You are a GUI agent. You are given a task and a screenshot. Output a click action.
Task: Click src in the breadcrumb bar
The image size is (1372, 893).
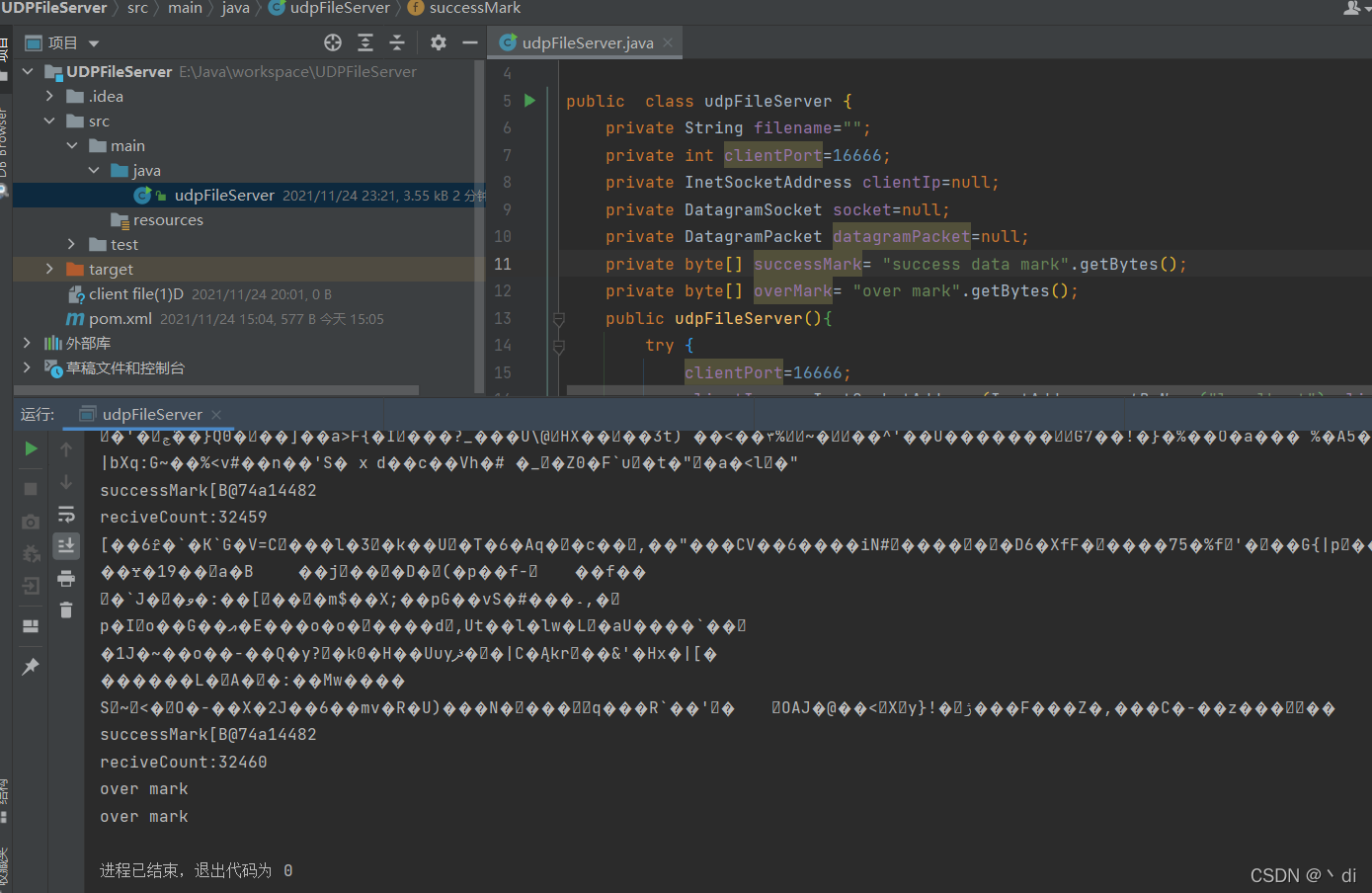pos(137,8)
